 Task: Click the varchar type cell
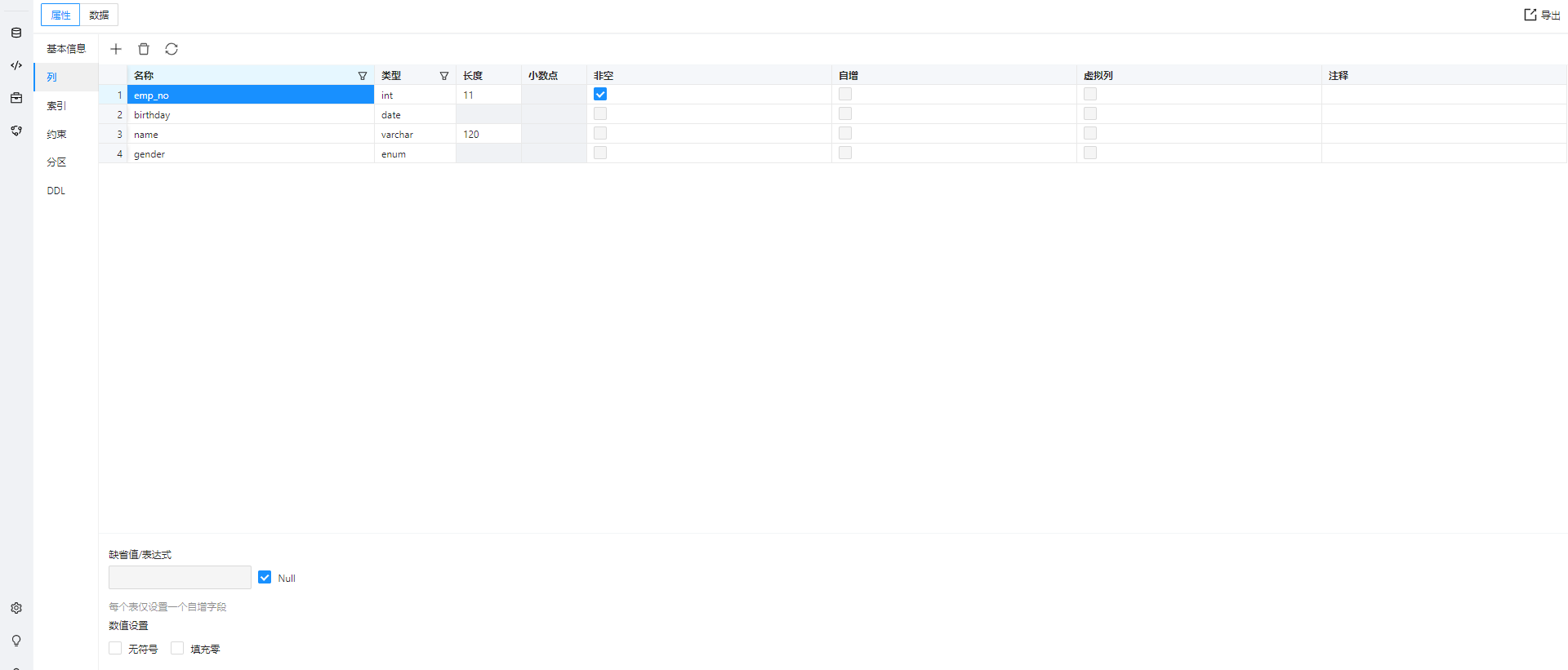[x=415, y=134]
